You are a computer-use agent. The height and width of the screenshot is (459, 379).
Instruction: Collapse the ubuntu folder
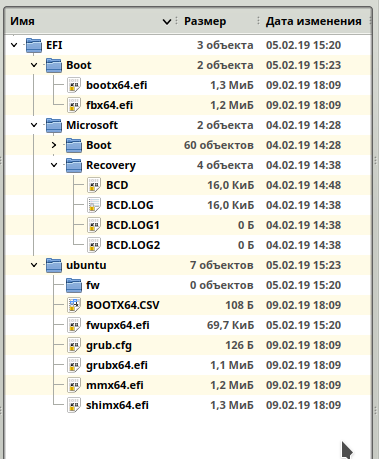34,265
